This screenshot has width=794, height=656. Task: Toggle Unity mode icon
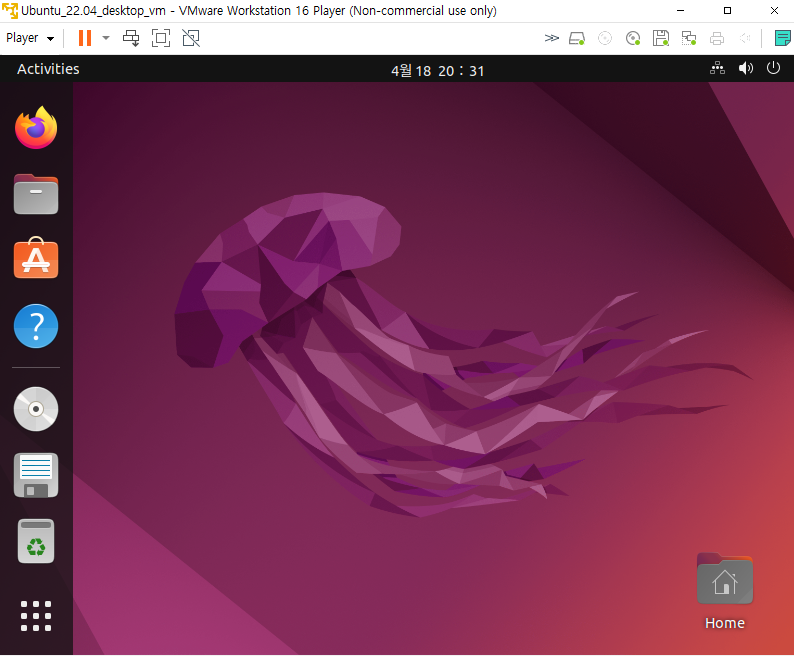[191, 38]
